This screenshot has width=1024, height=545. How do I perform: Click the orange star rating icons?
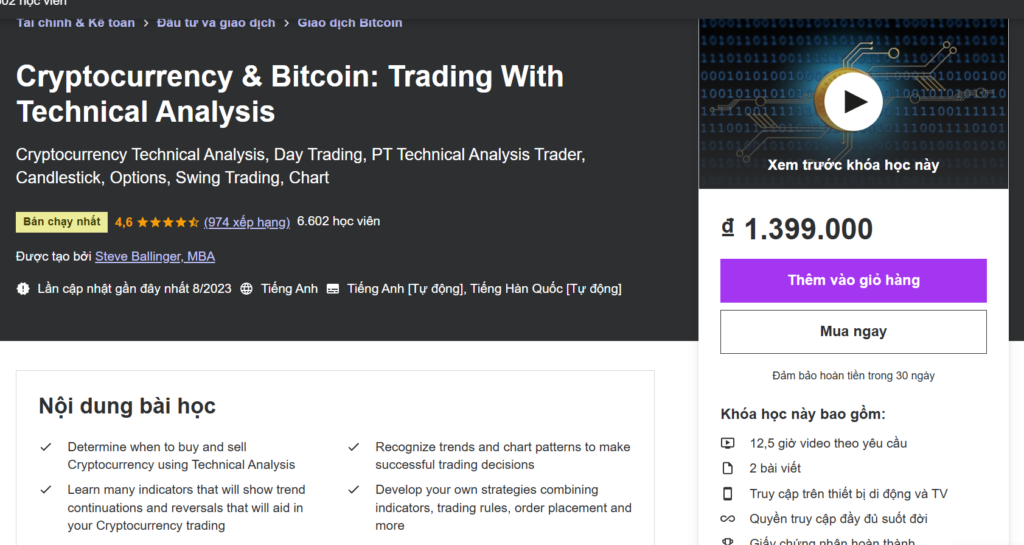point(167,222)
